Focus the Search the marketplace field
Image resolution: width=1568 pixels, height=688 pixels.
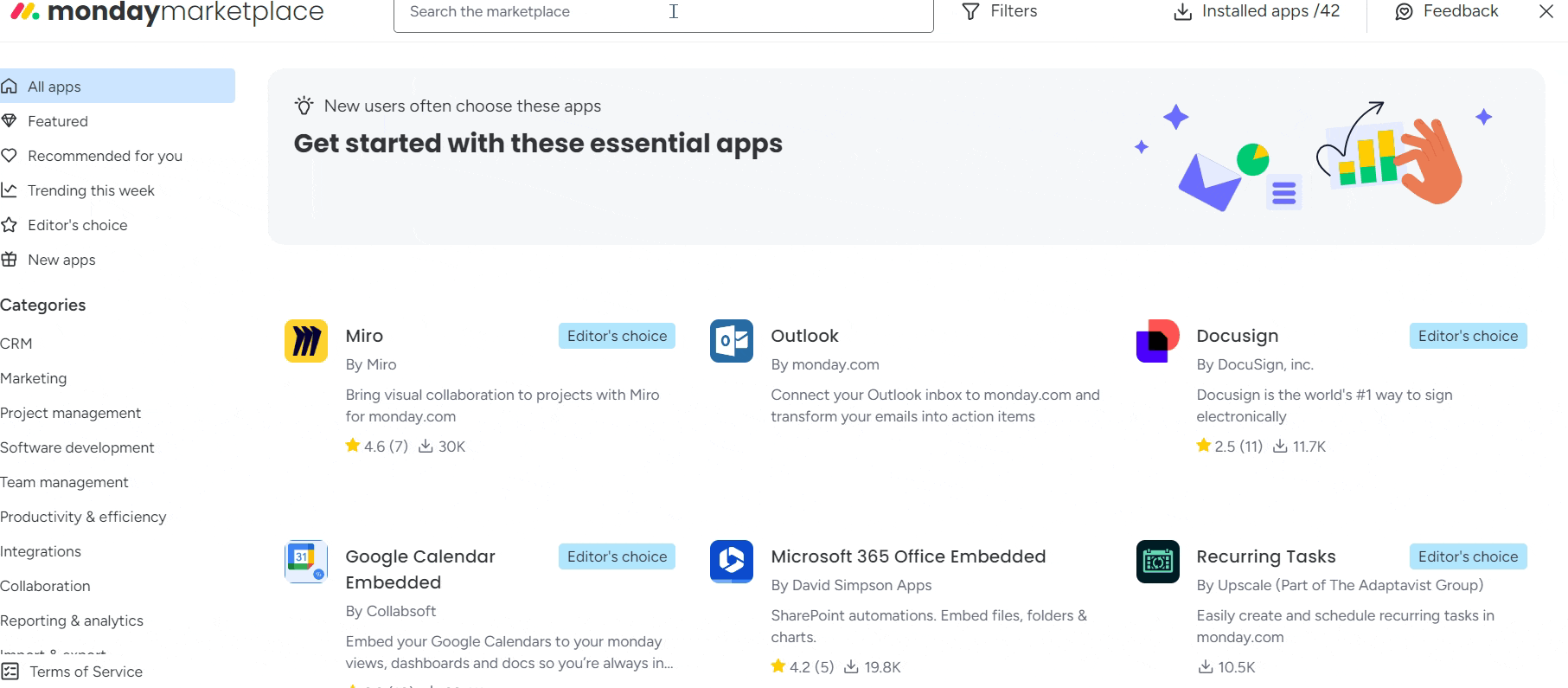[662, 12]
